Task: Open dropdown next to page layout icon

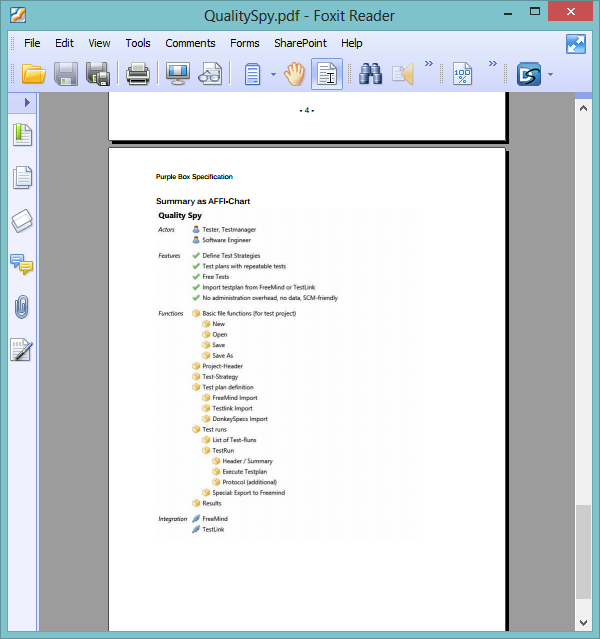Action: [x=273, y=74]
